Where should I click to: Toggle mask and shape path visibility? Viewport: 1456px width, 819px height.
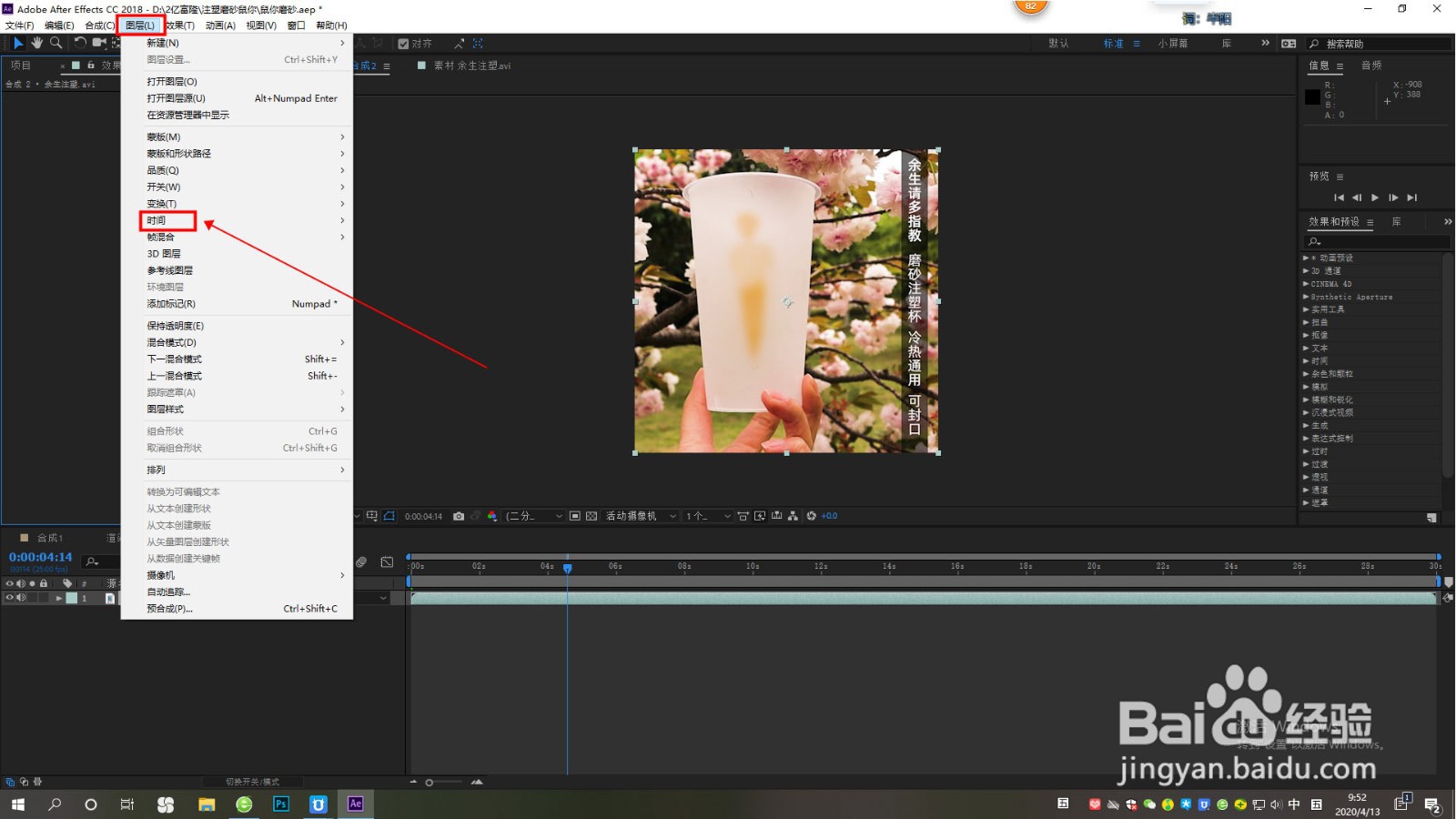[389, 516]
